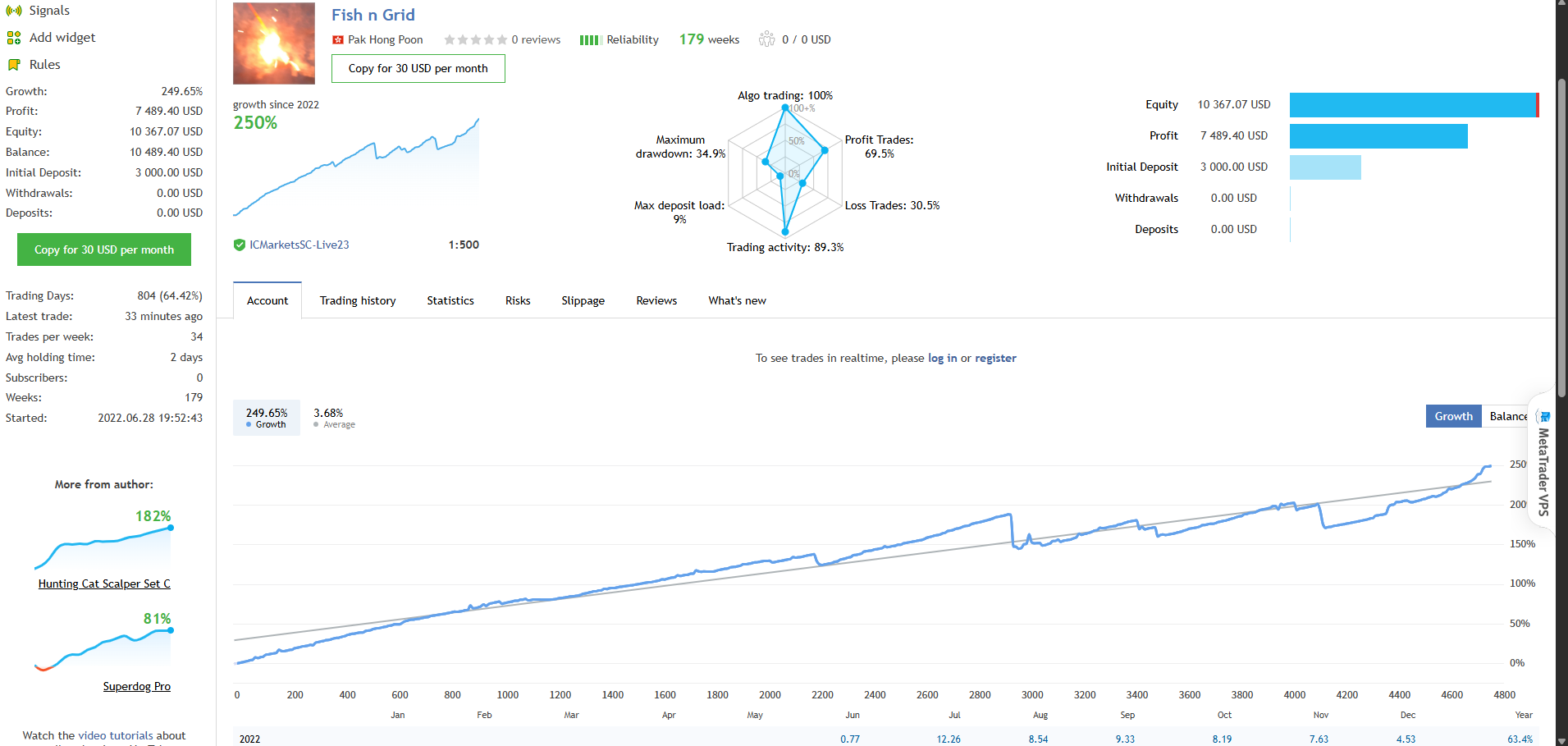
Task: Click the register link
Action: [995, 358]
